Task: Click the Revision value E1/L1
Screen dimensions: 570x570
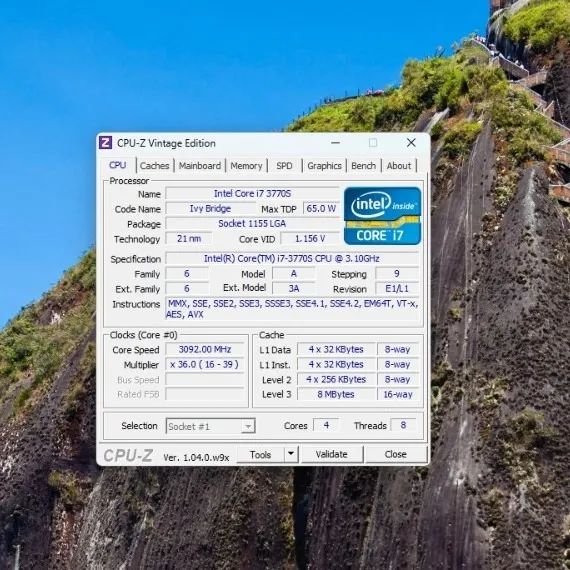Action: point(397,289)
